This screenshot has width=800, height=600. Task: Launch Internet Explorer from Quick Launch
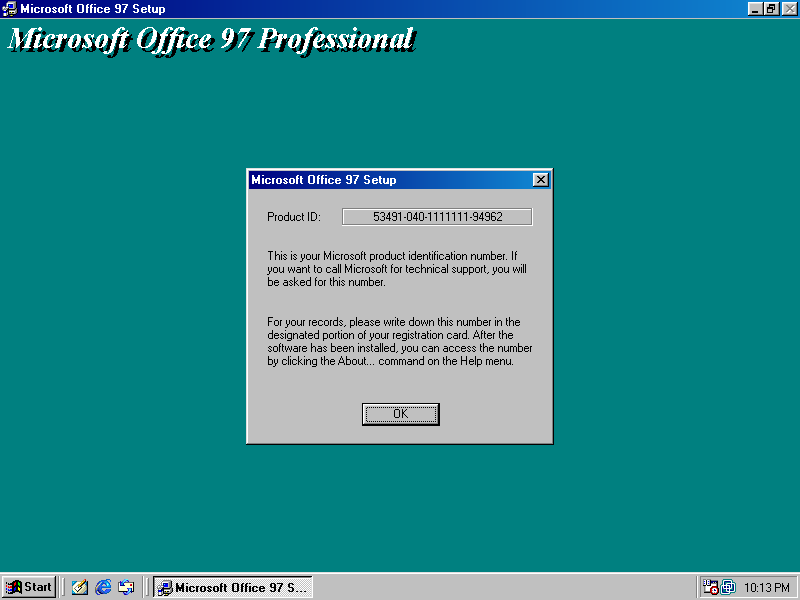[x=103, y=587]
